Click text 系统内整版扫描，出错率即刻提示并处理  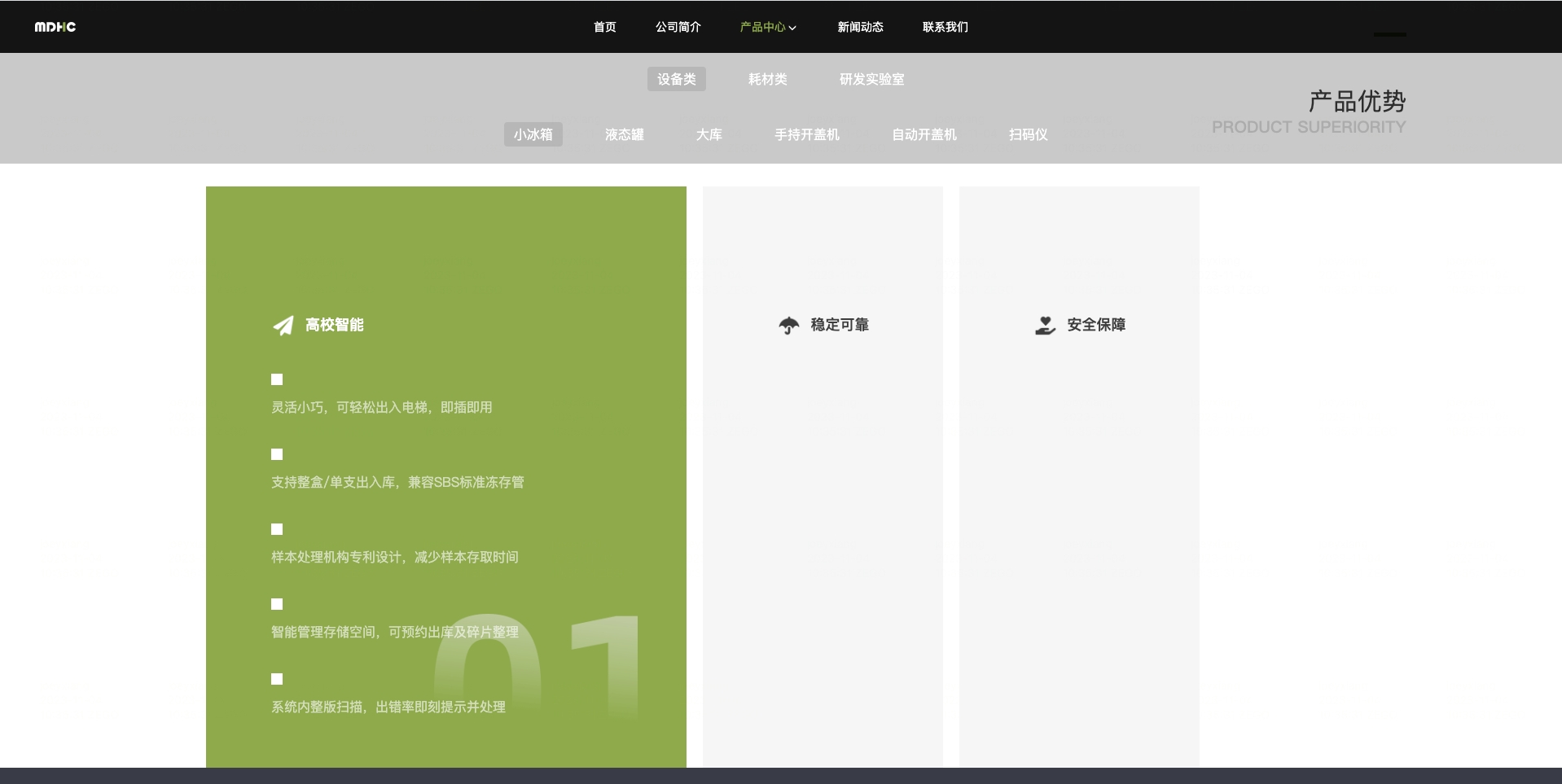[388, 707]
